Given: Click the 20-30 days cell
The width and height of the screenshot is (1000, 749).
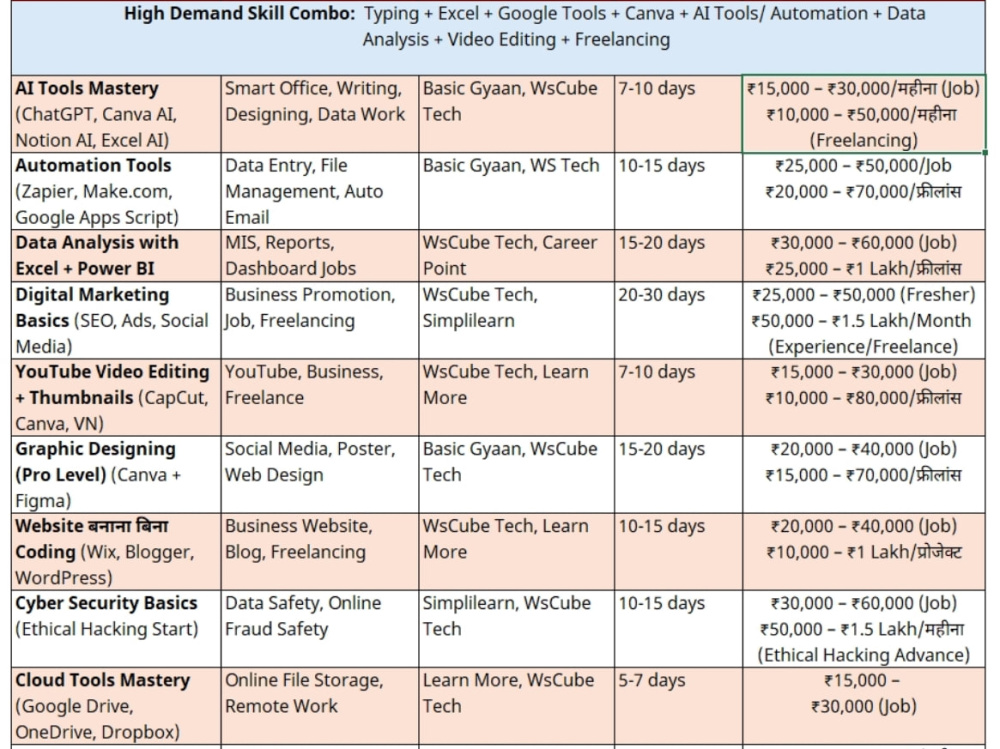Looking at the screenshot, I should pyautogui.click(x=678, y=320).
